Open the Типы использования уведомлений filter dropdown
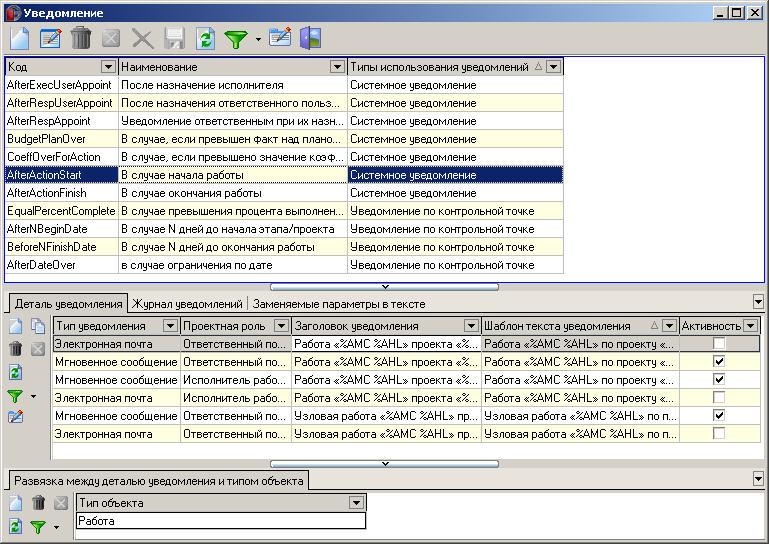 click(554, 67)
